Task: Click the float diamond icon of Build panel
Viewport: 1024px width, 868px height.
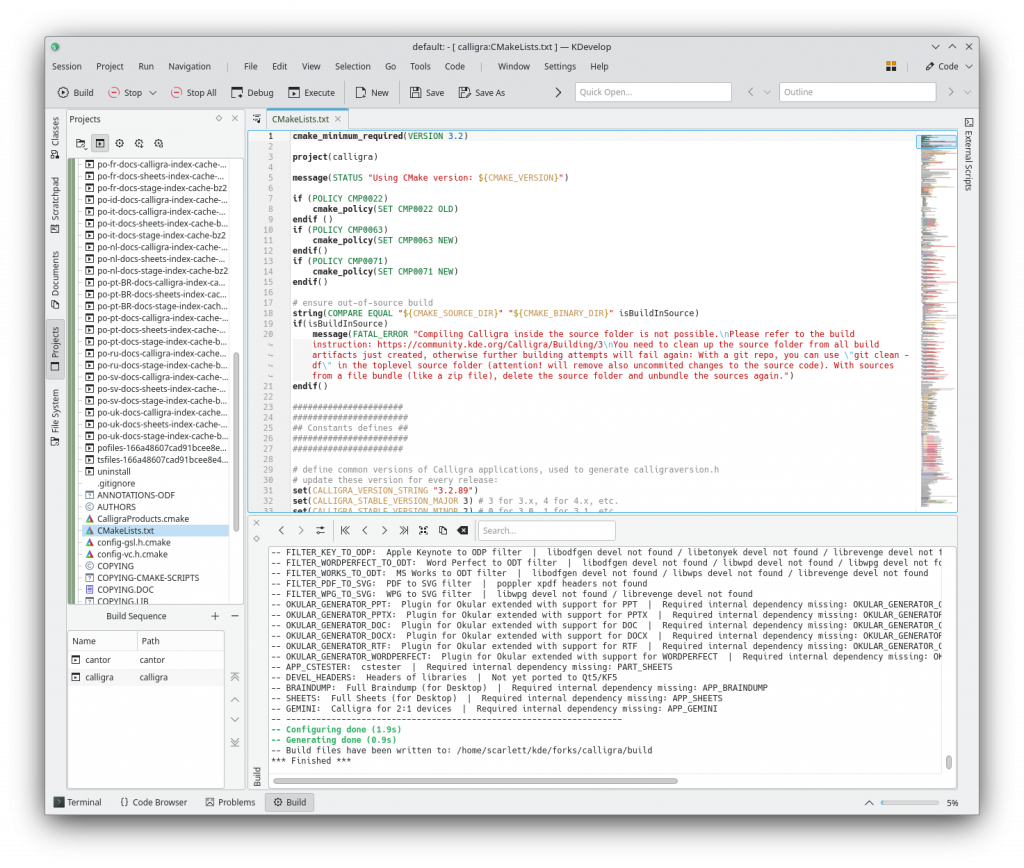Action: point(257,539)
